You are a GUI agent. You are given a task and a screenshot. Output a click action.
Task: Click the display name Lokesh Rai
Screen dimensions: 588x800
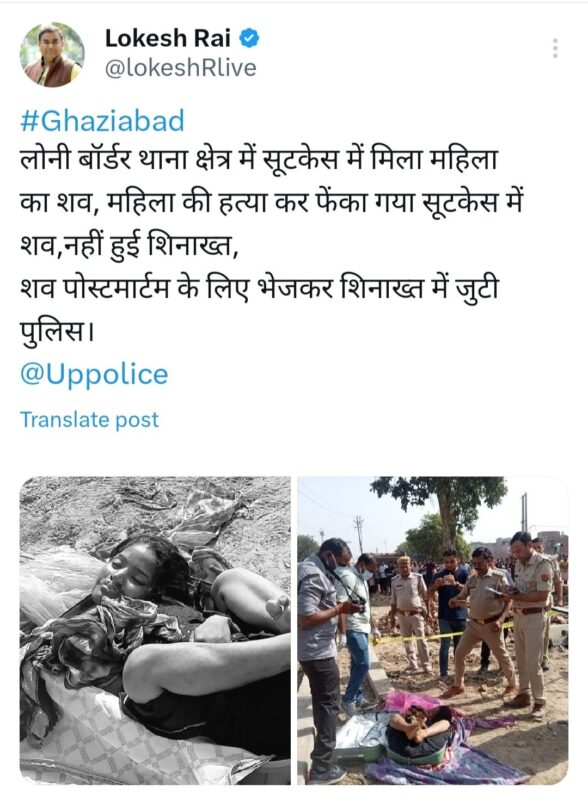[167, 38]
